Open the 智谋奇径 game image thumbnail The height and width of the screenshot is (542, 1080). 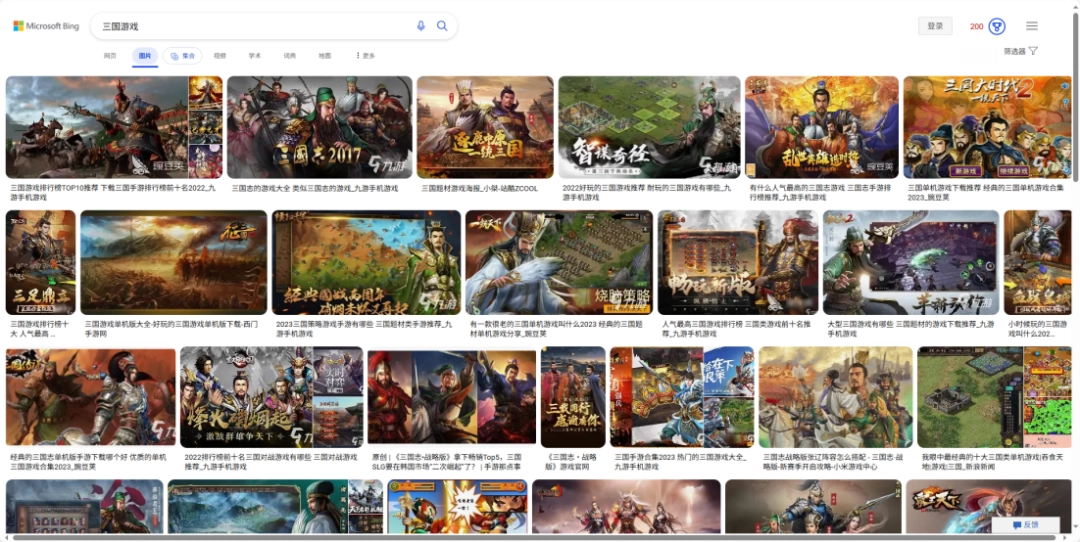(x=648, y=127)
